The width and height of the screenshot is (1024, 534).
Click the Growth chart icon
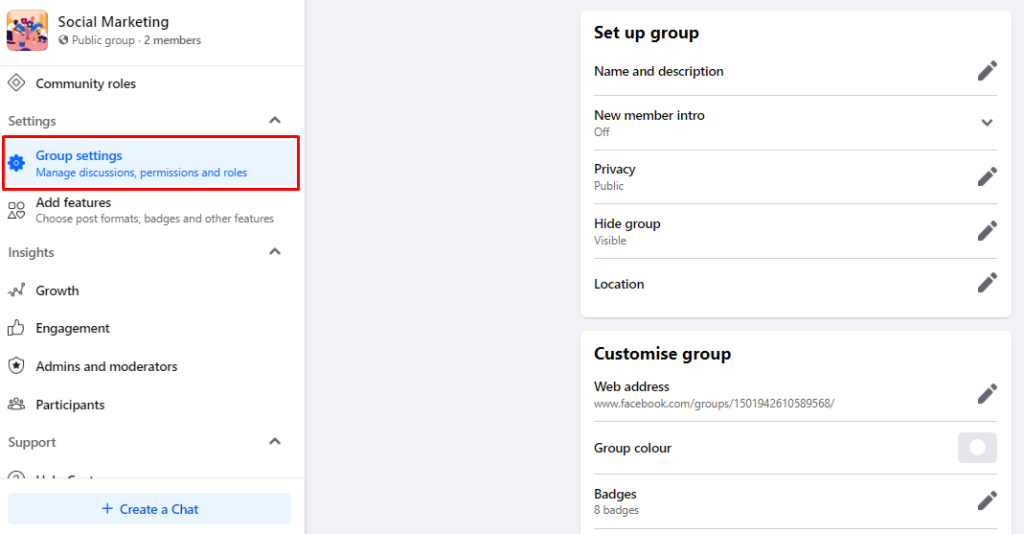pyautogui.click(x=16, y=290)
